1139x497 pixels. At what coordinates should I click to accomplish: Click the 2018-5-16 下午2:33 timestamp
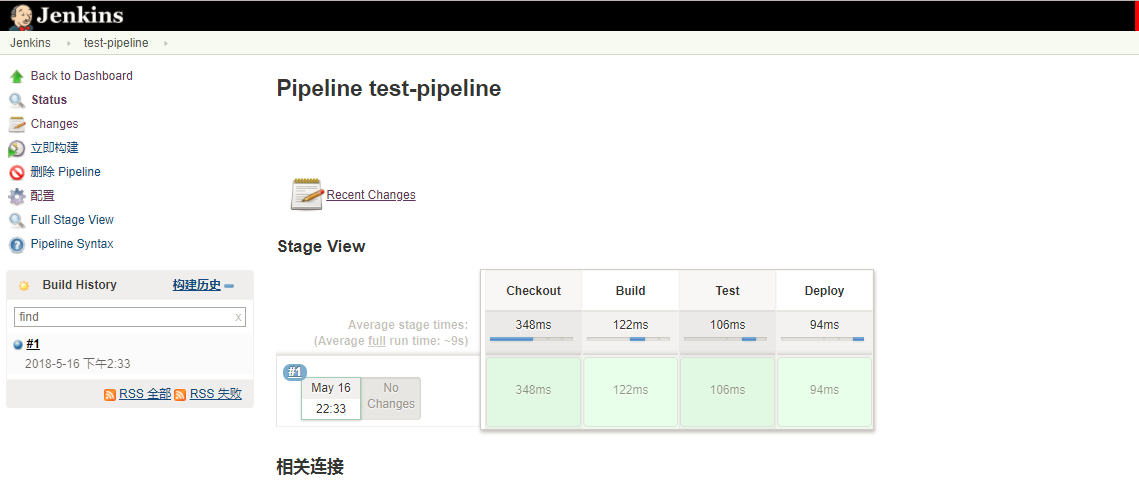(78, 364)
